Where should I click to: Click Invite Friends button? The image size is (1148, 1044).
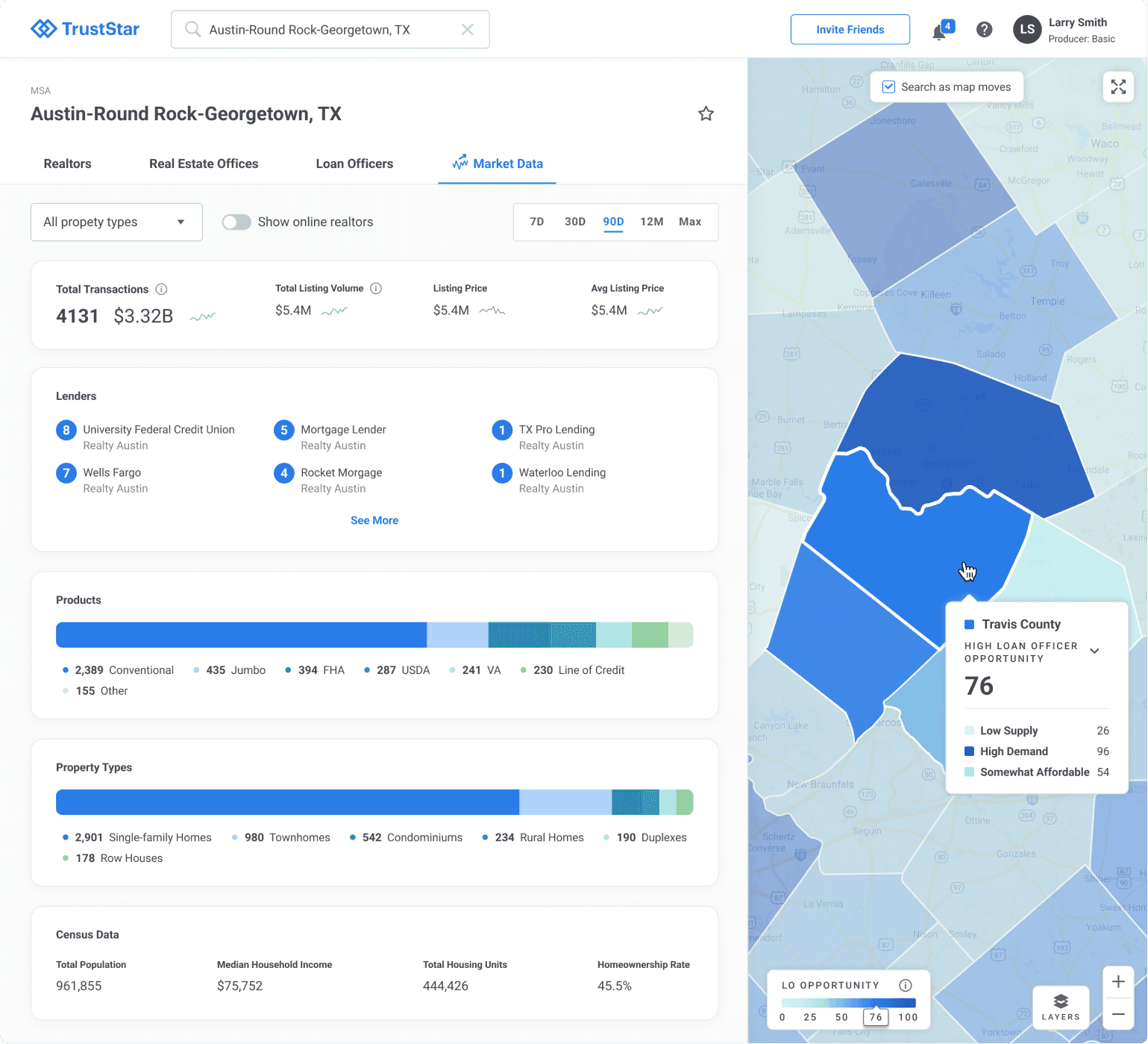850,29
